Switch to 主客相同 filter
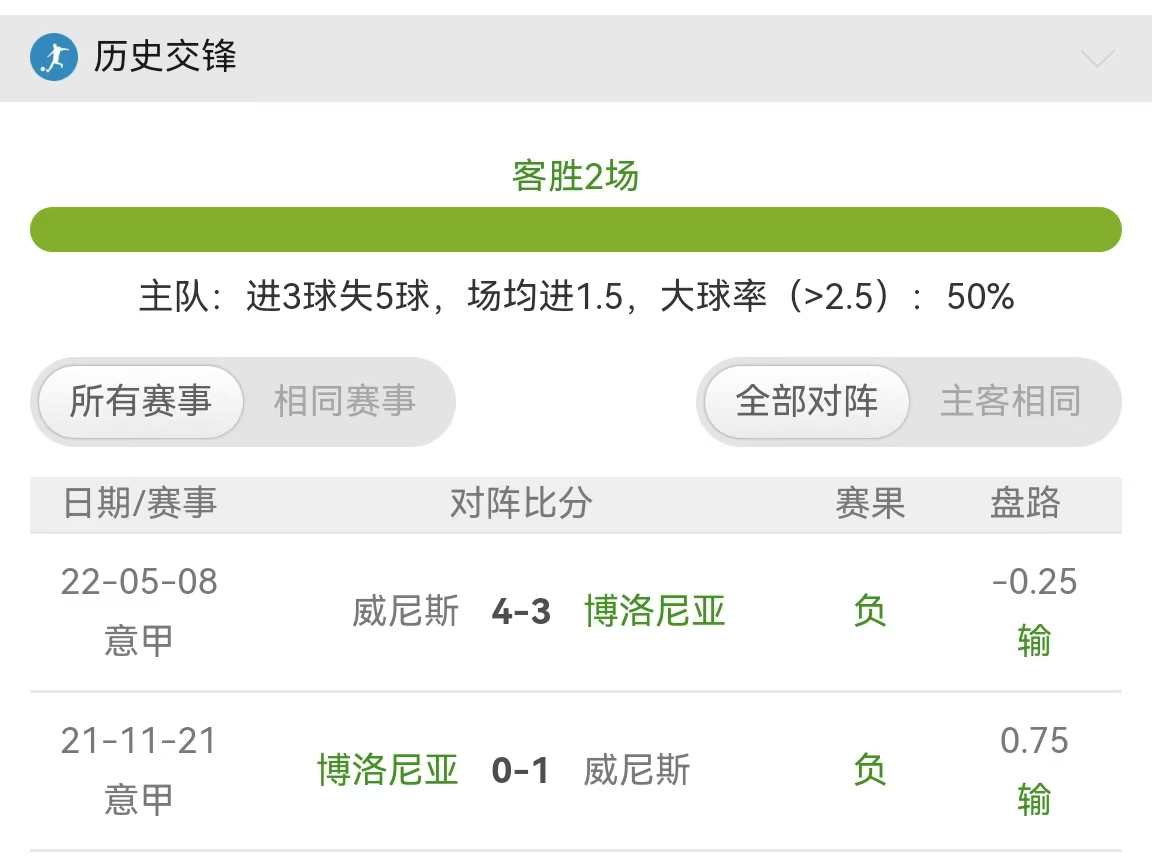Screen dimensions: 1152x865 [x=1011, y=401]
